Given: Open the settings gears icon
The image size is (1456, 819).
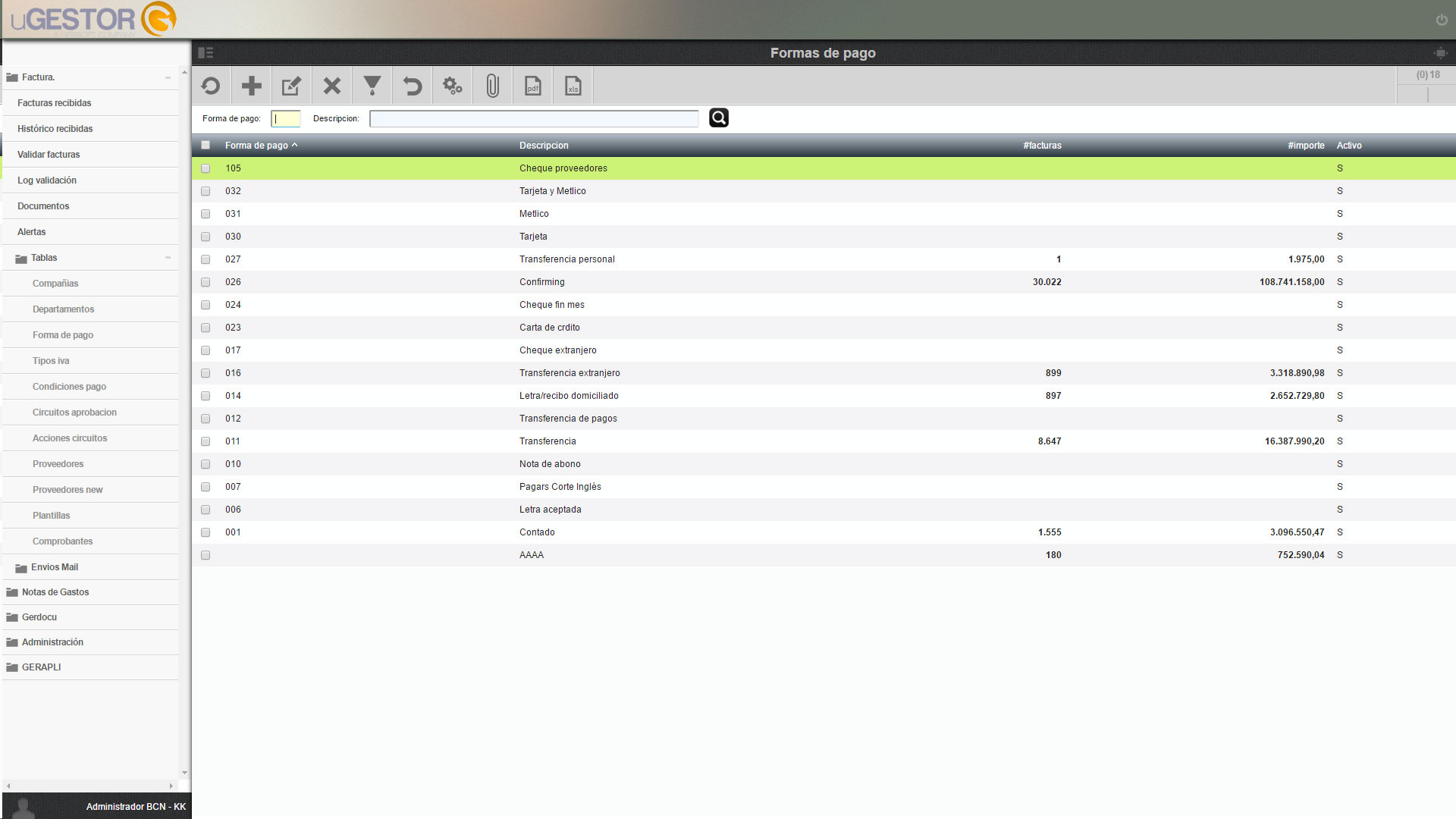Looking at the screenshot, I should [x=453, y=86].
